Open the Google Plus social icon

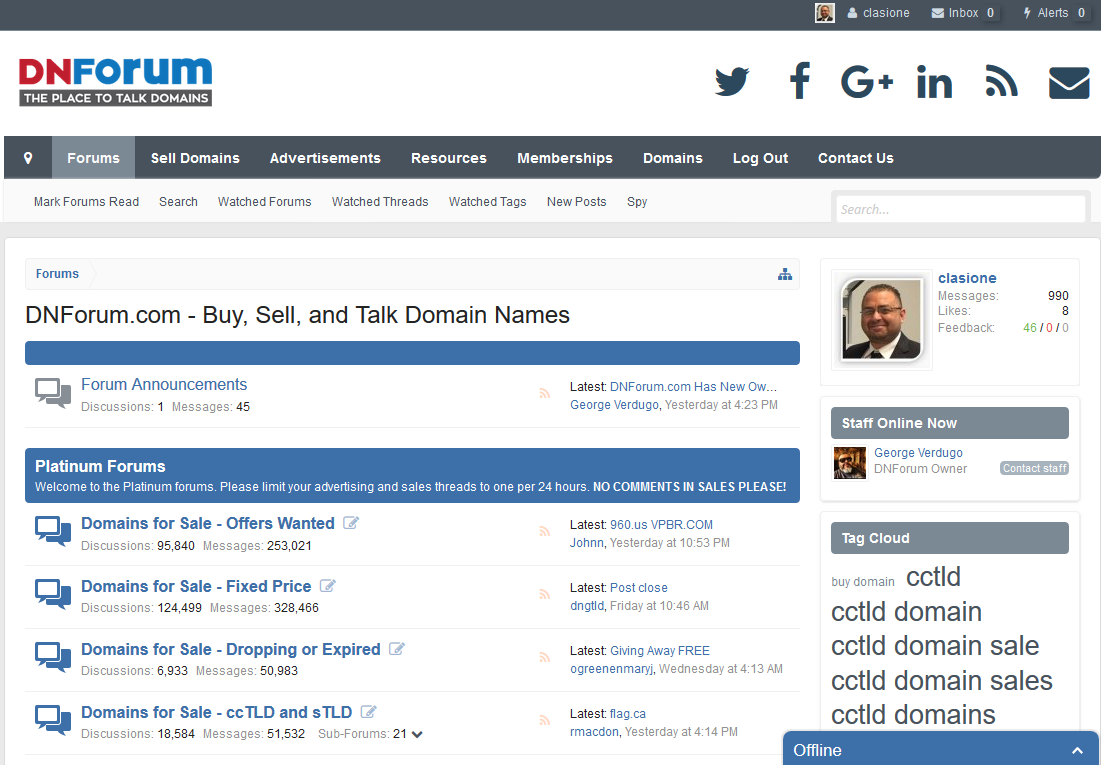click(x=866, y=81)
